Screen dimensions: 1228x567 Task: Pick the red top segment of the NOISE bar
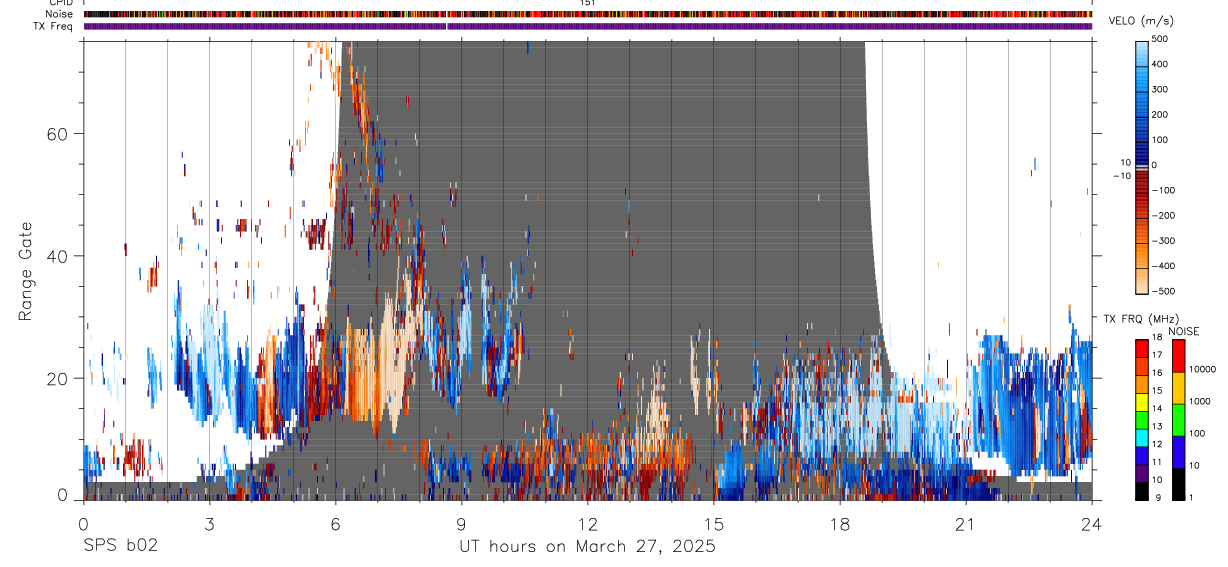(1178, 355)
